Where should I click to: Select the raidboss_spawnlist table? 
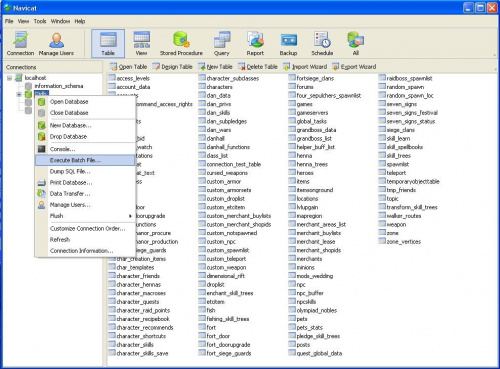[406, 78]
